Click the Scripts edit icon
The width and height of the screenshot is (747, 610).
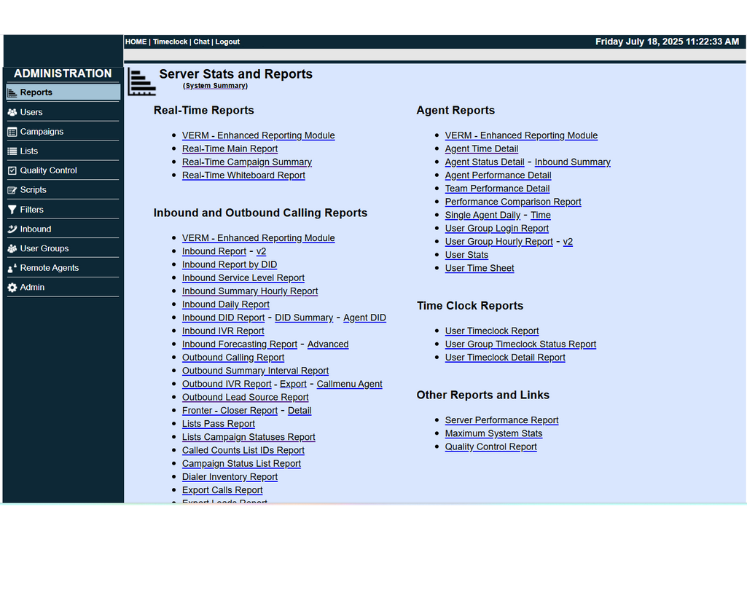click(x=12, y=190)
